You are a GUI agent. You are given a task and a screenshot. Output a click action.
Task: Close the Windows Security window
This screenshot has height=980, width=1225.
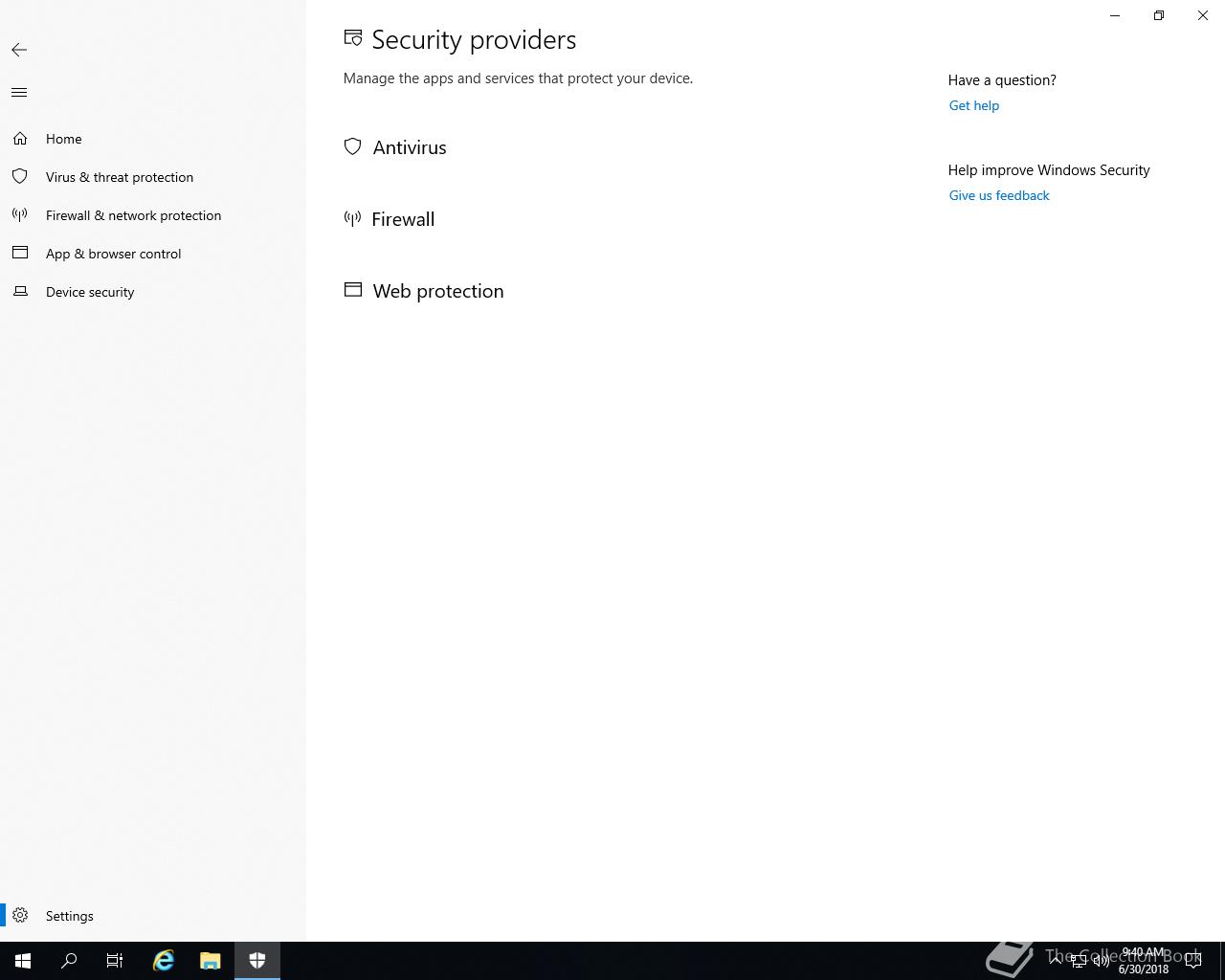1203,15
